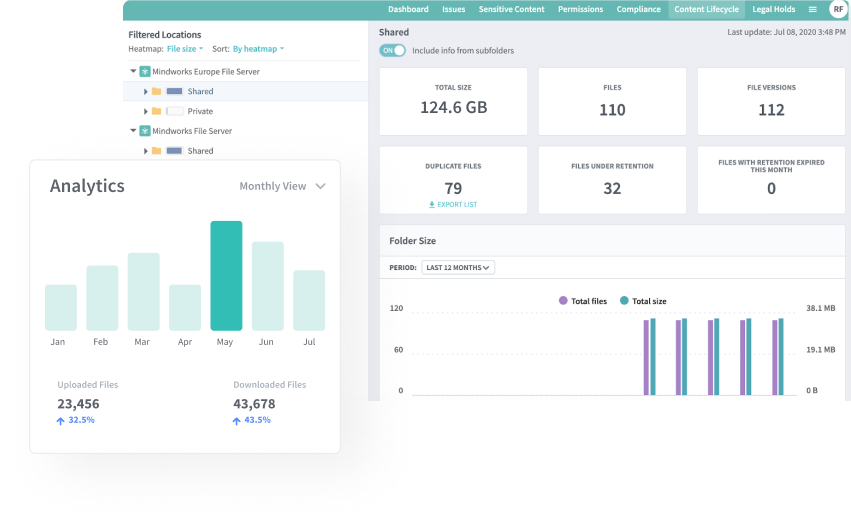This screenshot has height=527, width=851.
Task: Open the Sort By heatmap dropdown
Action: [258, 48]
